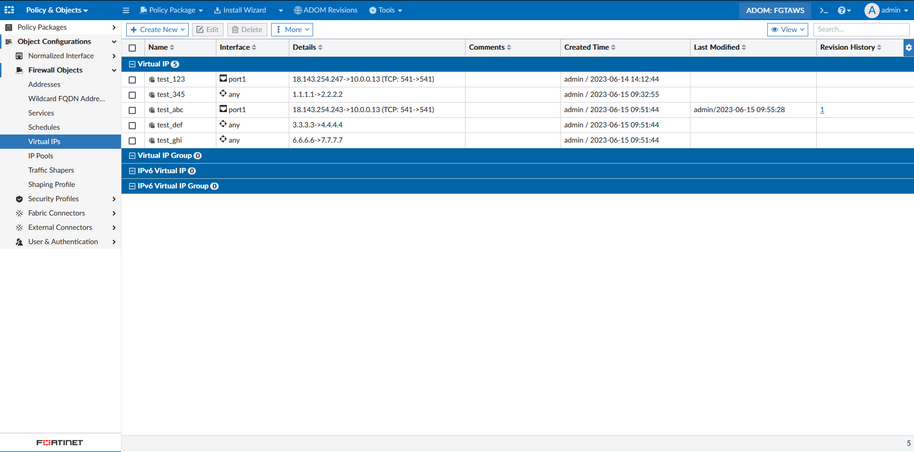The height and width of the screenshot is (452, 914).
Task: Click the any interface icon for test_ghi
Action: pos(223,139)
